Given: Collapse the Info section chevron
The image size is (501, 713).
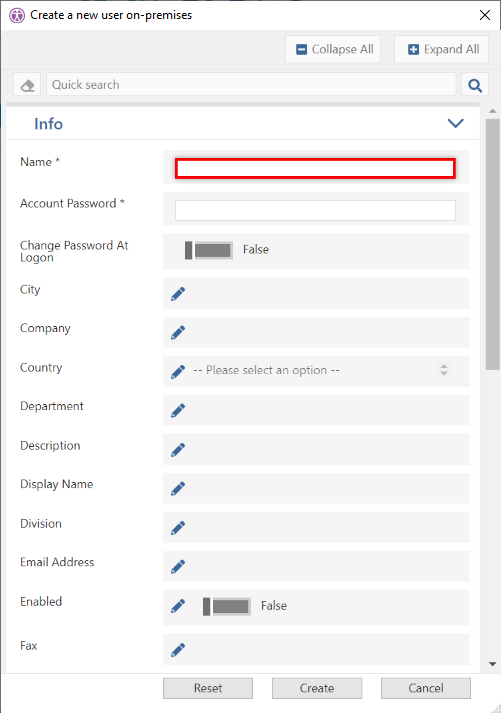Looking at the screenshot, I should pyautogui.click(x=456, y=123).
